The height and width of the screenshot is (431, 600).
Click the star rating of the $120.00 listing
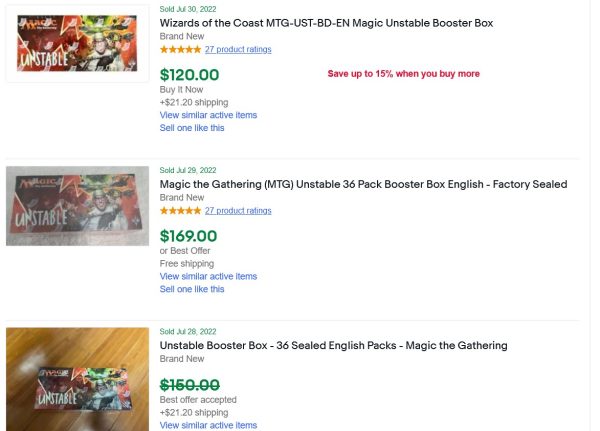[x=180, y=49]
